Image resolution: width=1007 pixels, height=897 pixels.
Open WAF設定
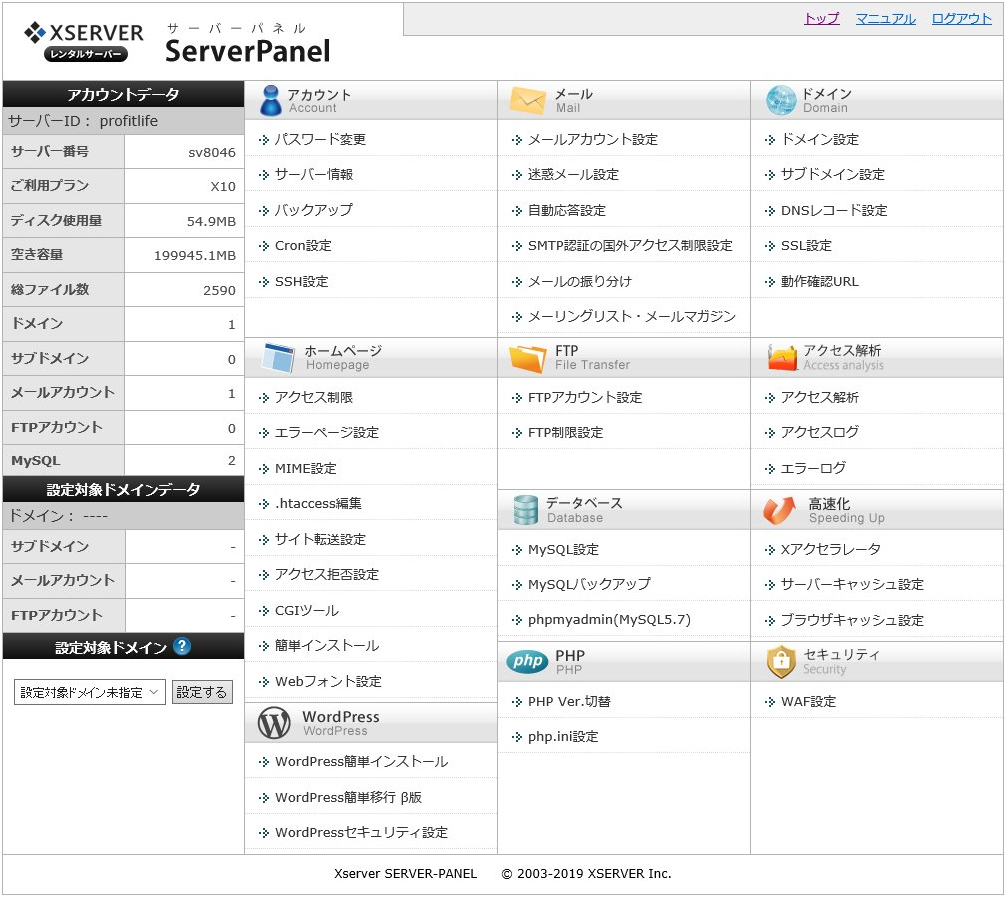(808, 702)
